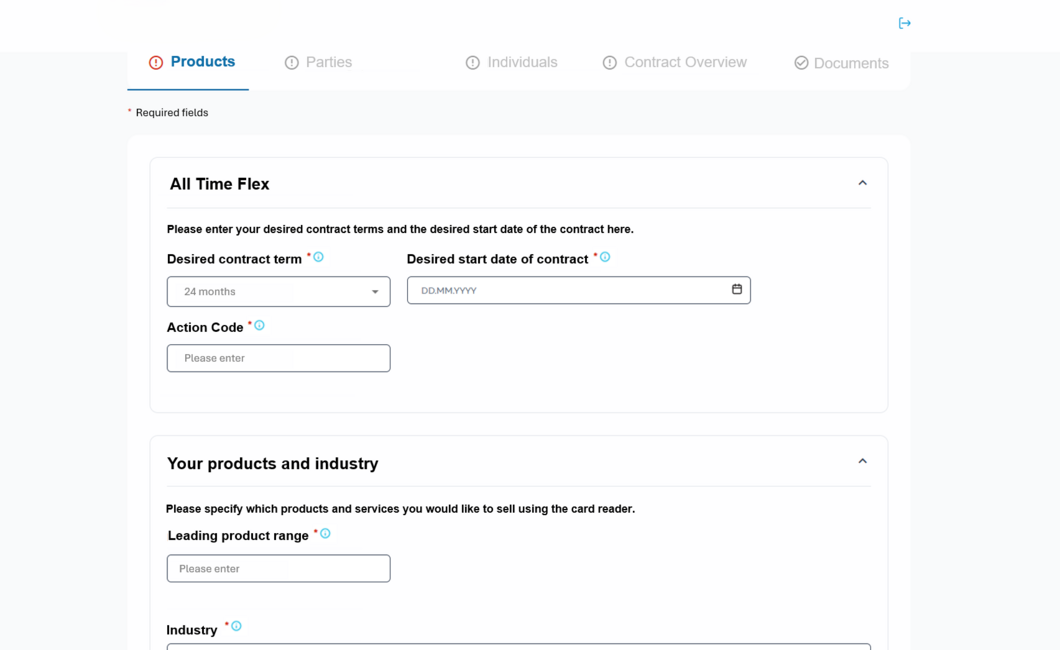Switch to the Parties tab
Image resolution: width=1060 pixels, height=650 pixels.
[x=328, y=62]
